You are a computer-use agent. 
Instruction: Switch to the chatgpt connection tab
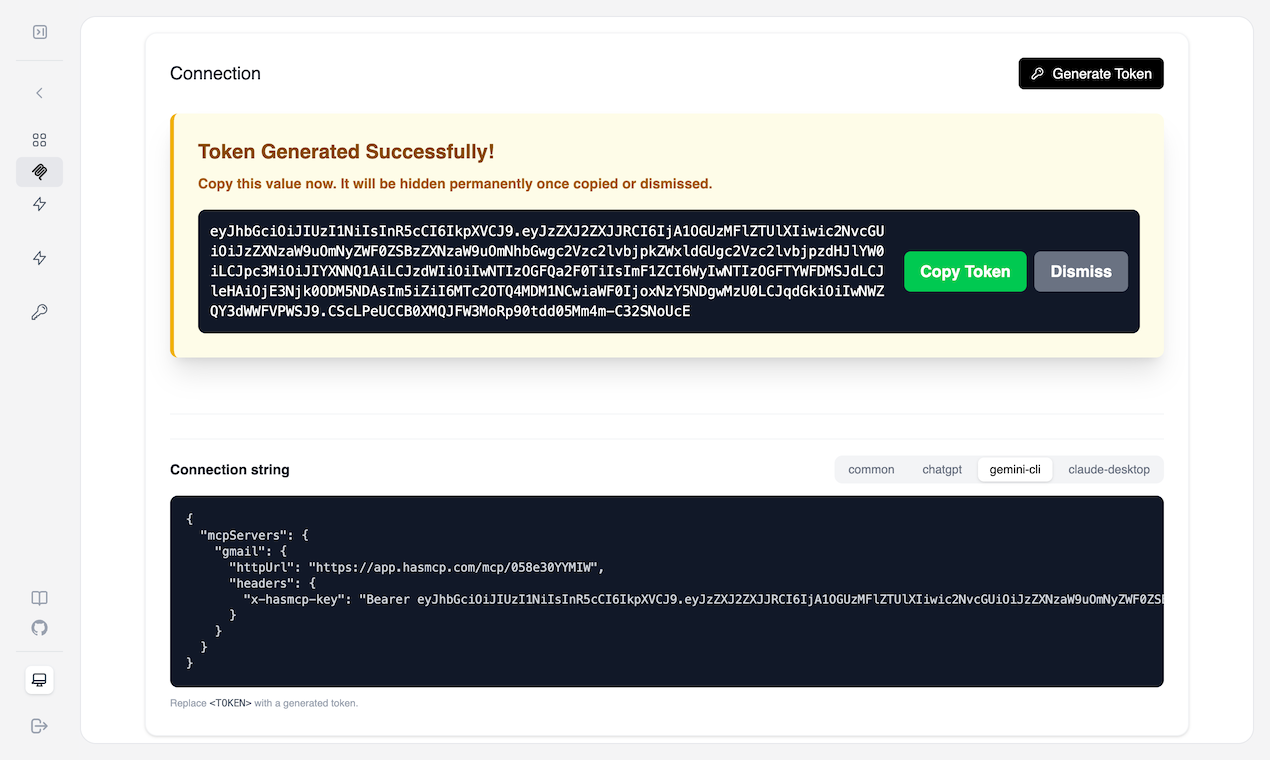[941, 469]
